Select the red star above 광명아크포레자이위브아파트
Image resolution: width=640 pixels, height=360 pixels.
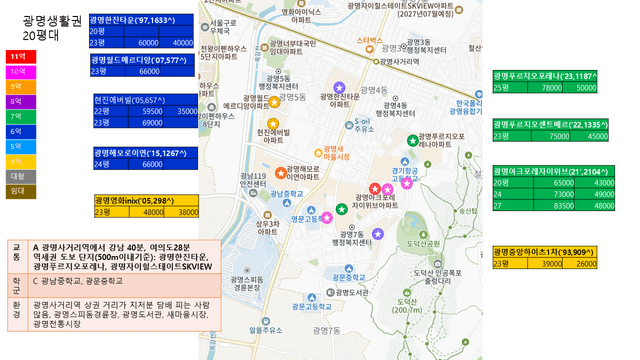click(375, 189)
